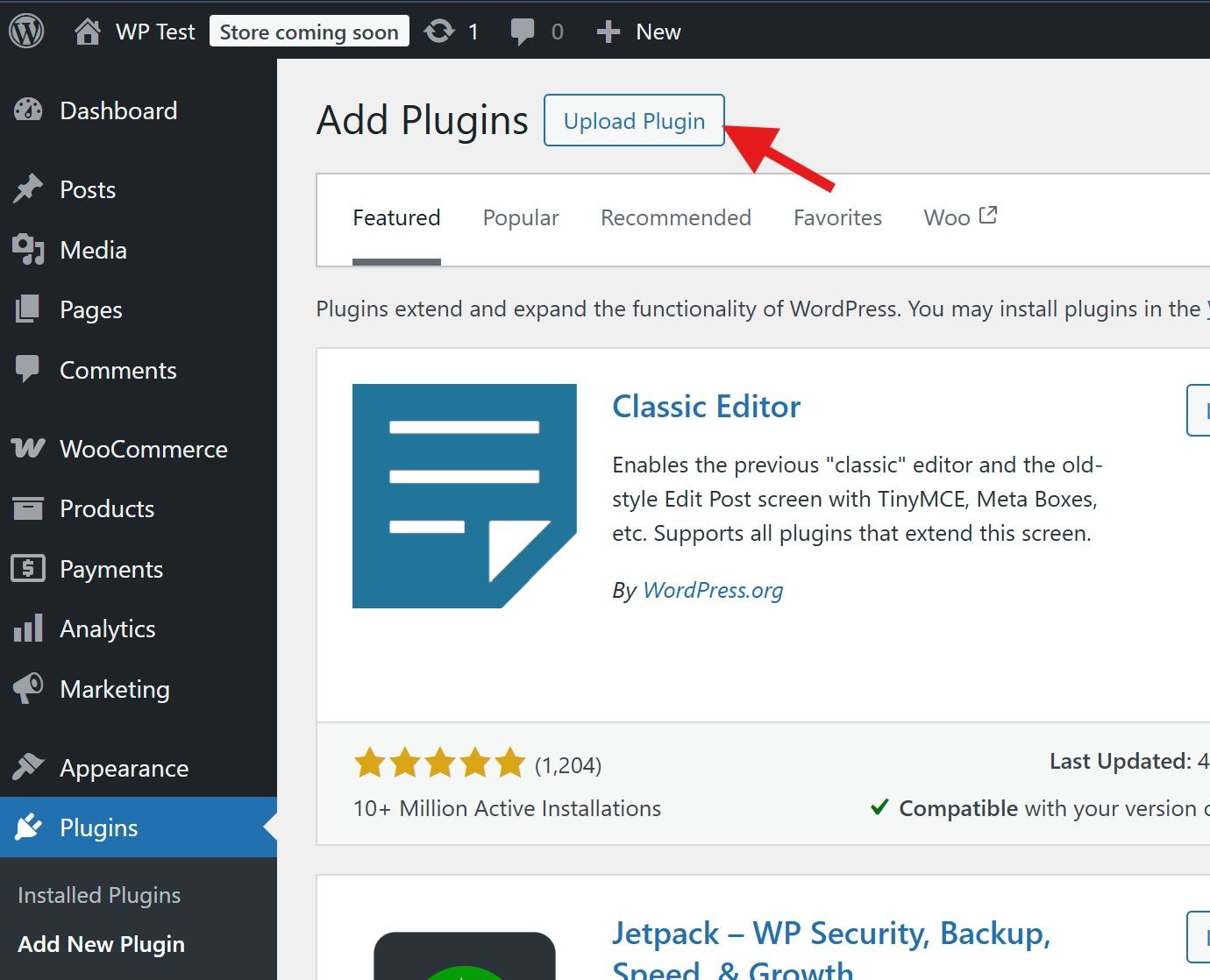The image size is (1210, 980).
Task: Open the Appearance paintbrush icon
Action: pyautogui.click(x=28, y=767)
